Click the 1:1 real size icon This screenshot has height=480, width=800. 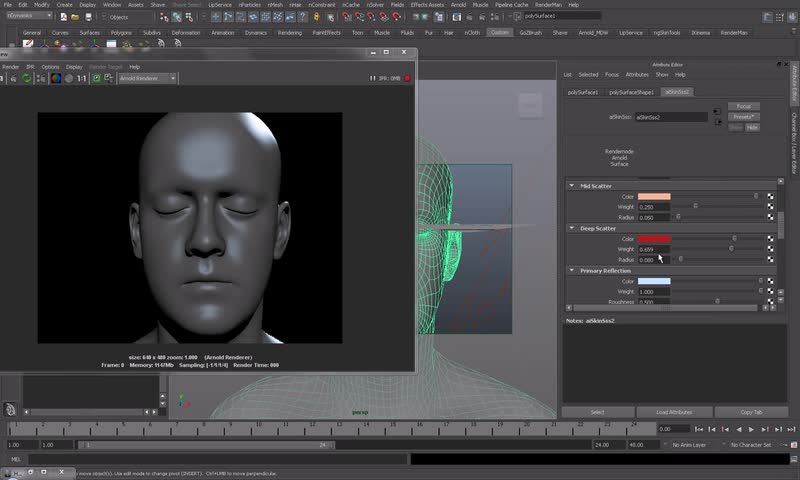point(82,78)
